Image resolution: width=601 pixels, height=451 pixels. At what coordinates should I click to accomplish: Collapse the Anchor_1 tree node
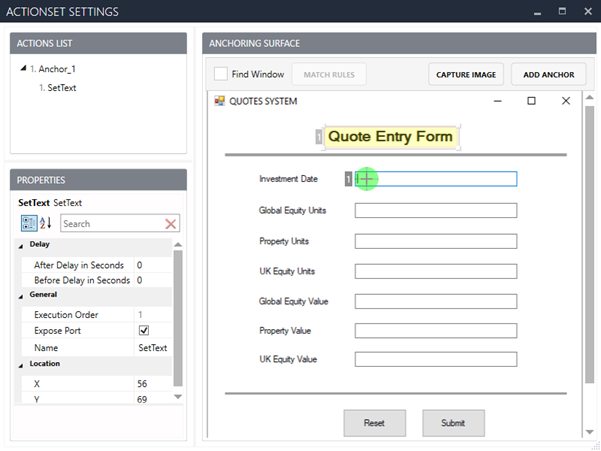coord(23,69)
